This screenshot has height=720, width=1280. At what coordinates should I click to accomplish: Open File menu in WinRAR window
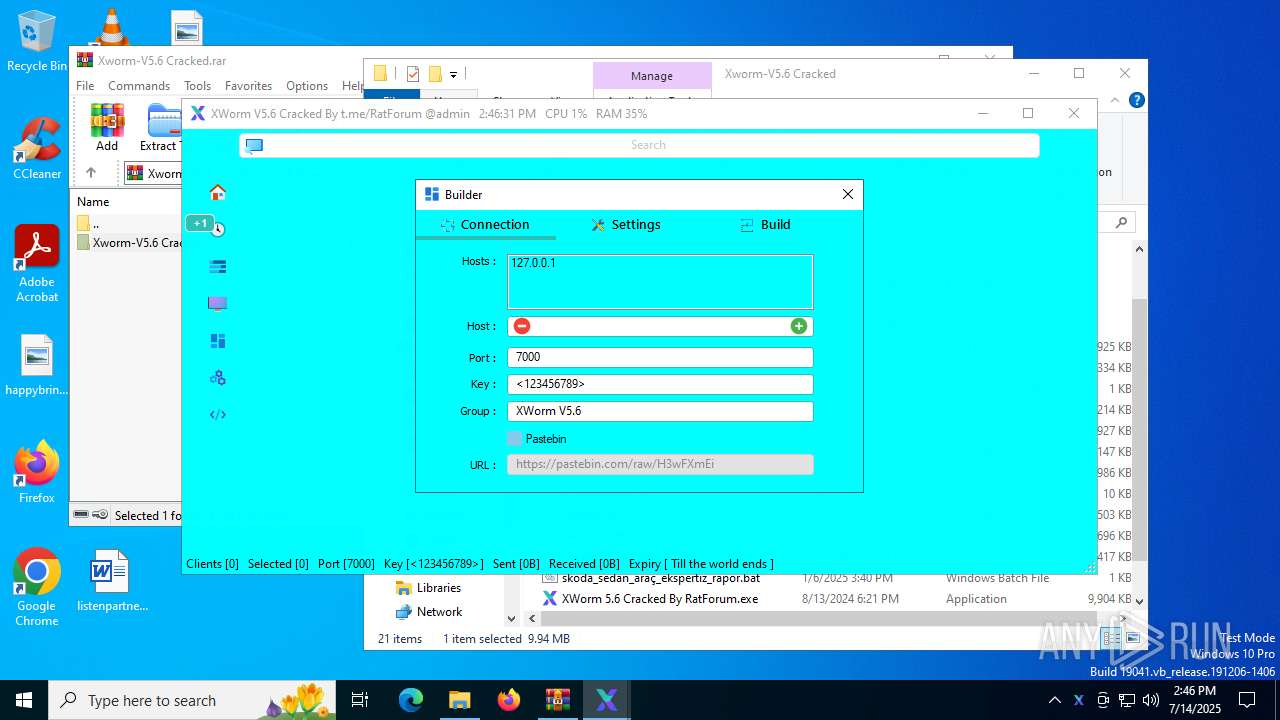85,86
